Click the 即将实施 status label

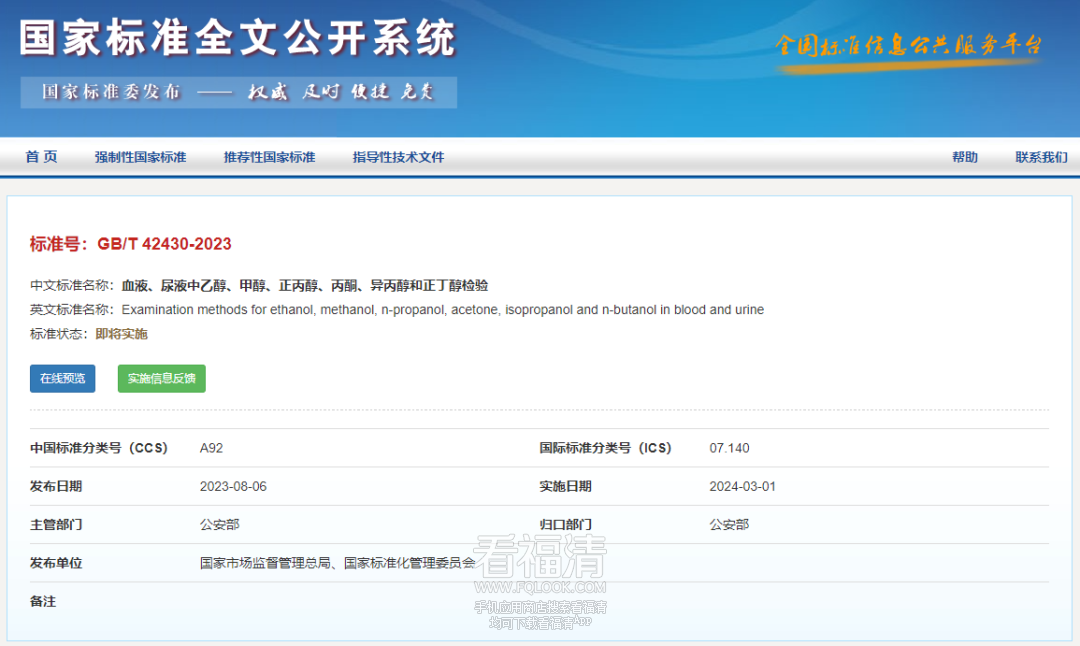[121, 334]
